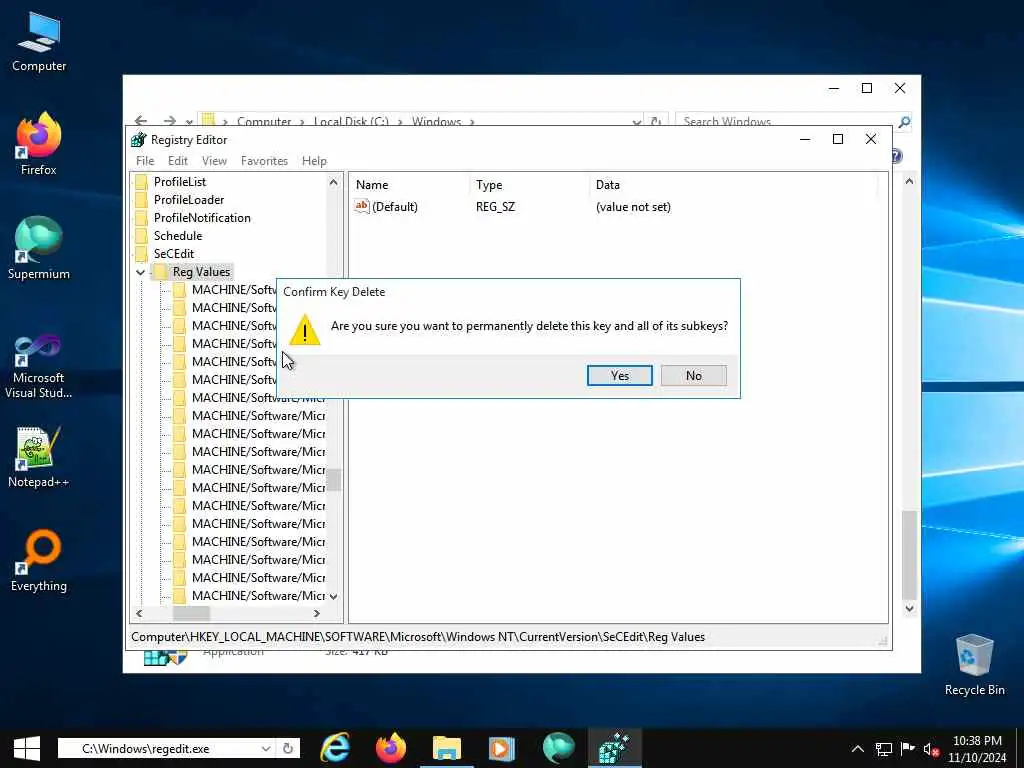Screen dimensions: 1024x768
Task: Click tree pane scroll up arrow
Action: 334,182
